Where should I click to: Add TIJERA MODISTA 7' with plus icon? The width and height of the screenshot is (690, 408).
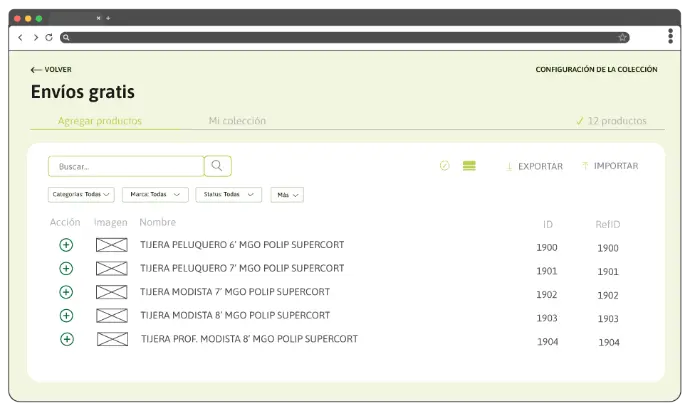coord(66,292)
